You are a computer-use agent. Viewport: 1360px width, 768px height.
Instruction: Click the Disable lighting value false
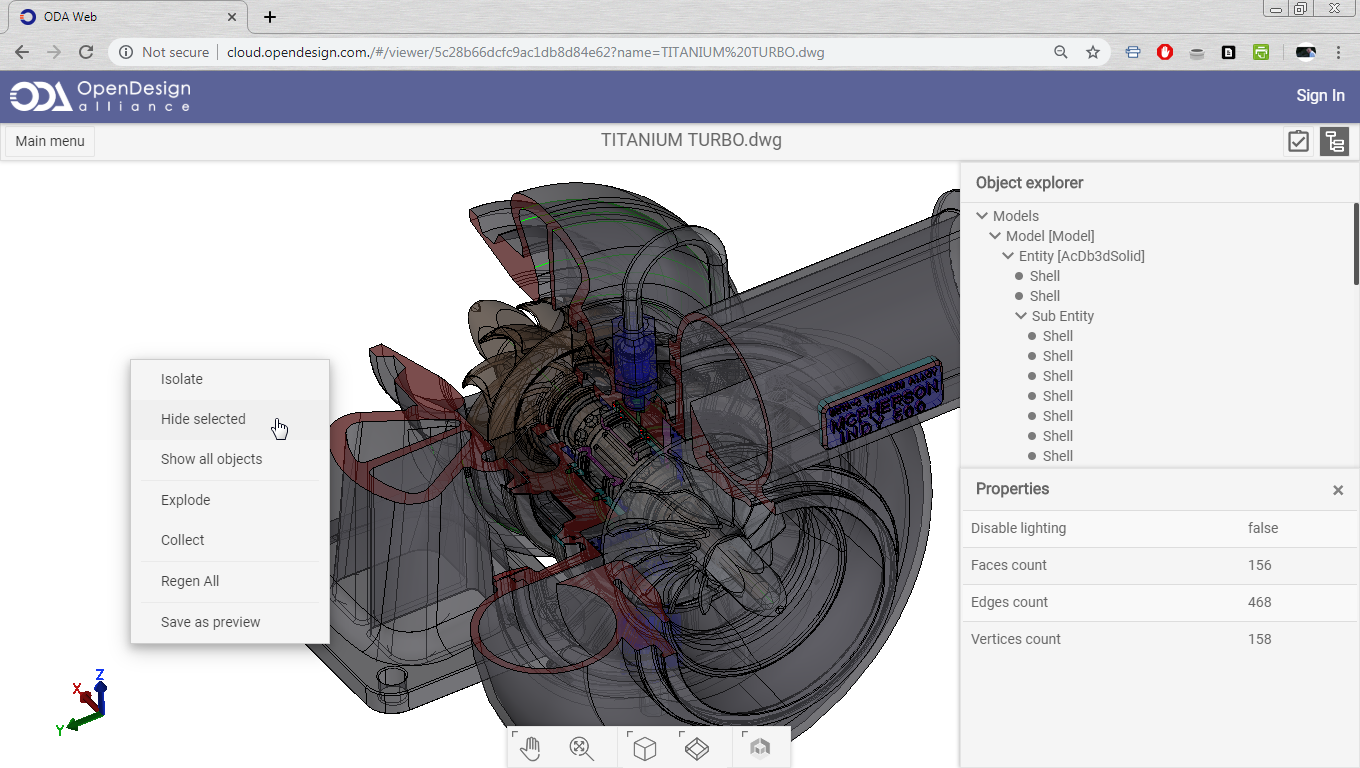coord(1263,528)
